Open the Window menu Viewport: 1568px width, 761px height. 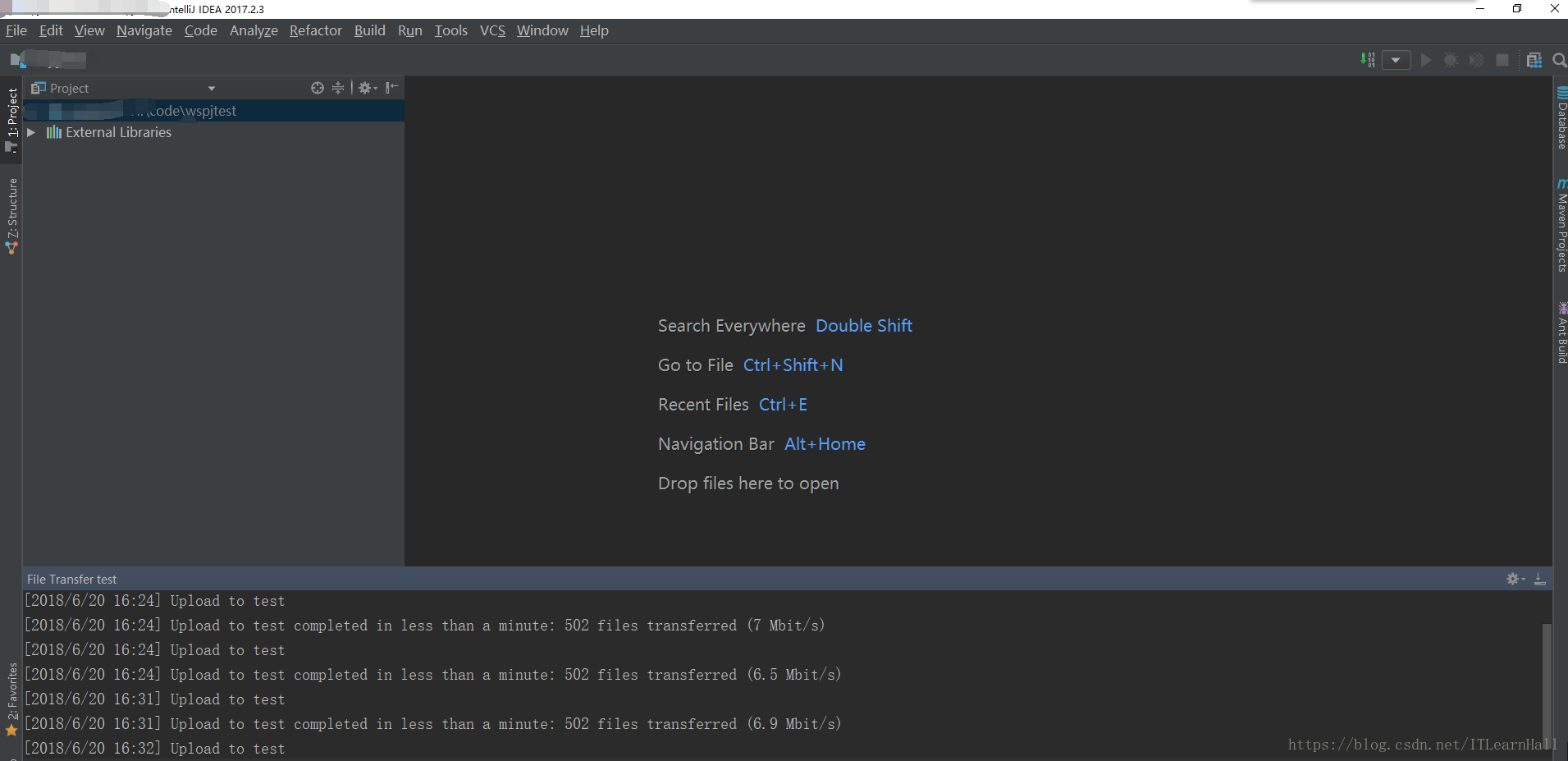[542, 30]
